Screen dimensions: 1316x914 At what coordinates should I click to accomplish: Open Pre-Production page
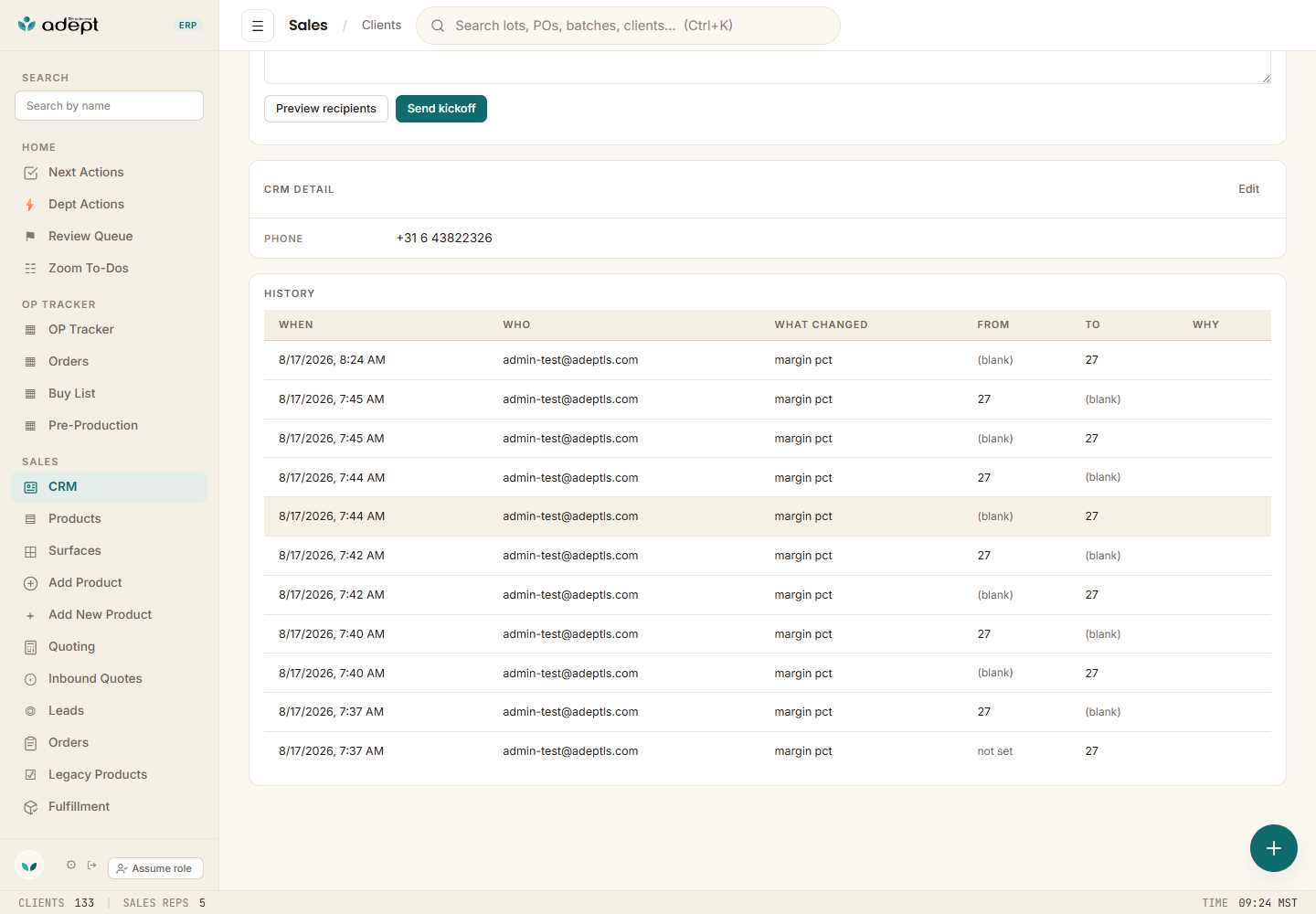tap(110, 425)
